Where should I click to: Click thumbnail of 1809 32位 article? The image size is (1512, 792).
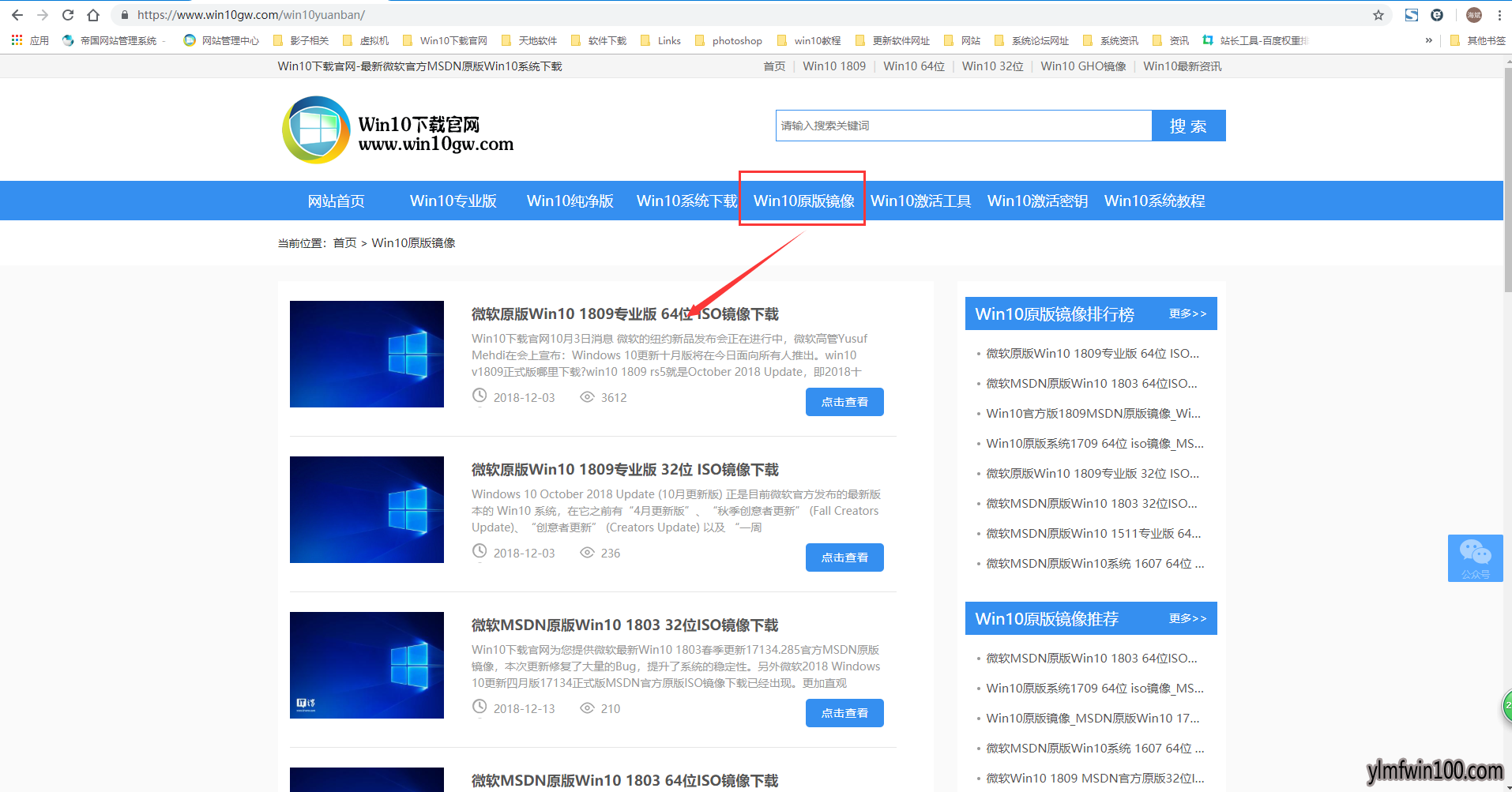[x=367, y=509]
